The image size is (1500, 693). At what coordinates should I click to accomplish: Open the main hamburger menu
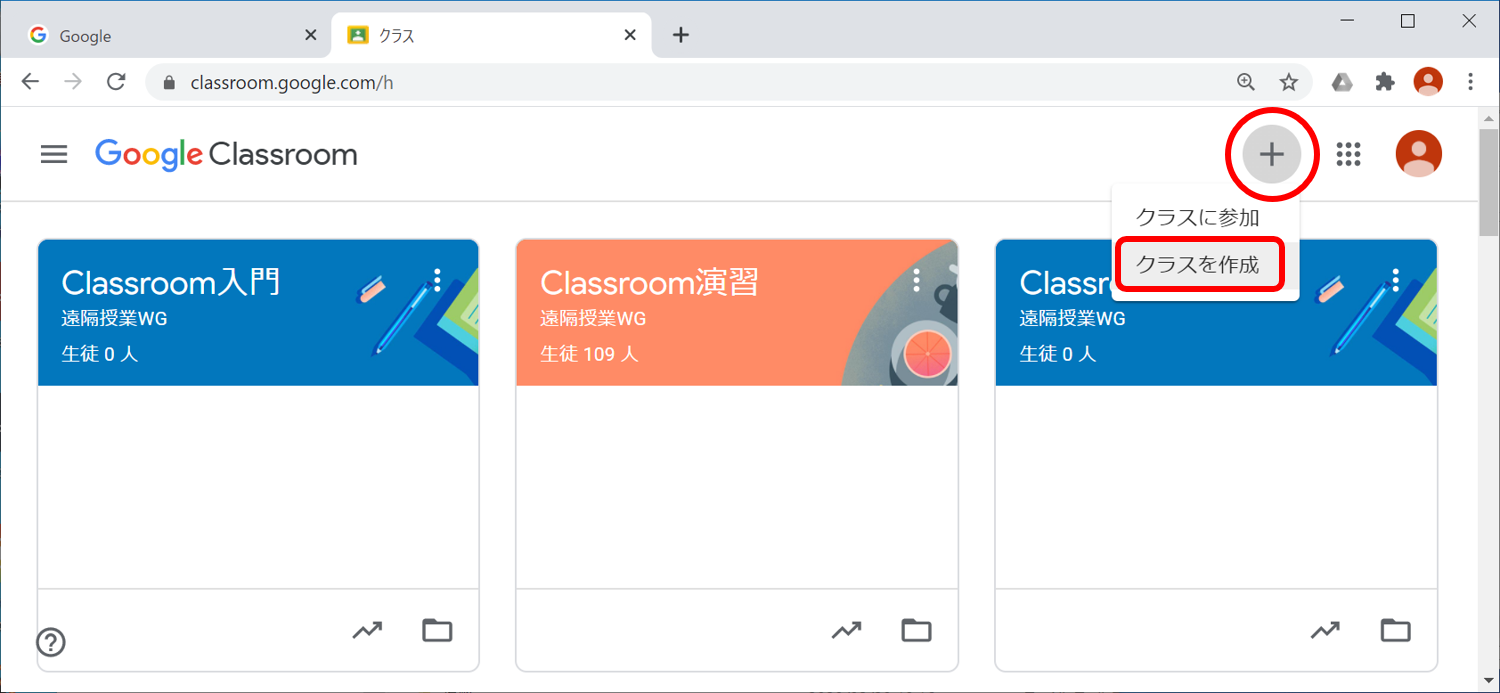coord(54,154)
